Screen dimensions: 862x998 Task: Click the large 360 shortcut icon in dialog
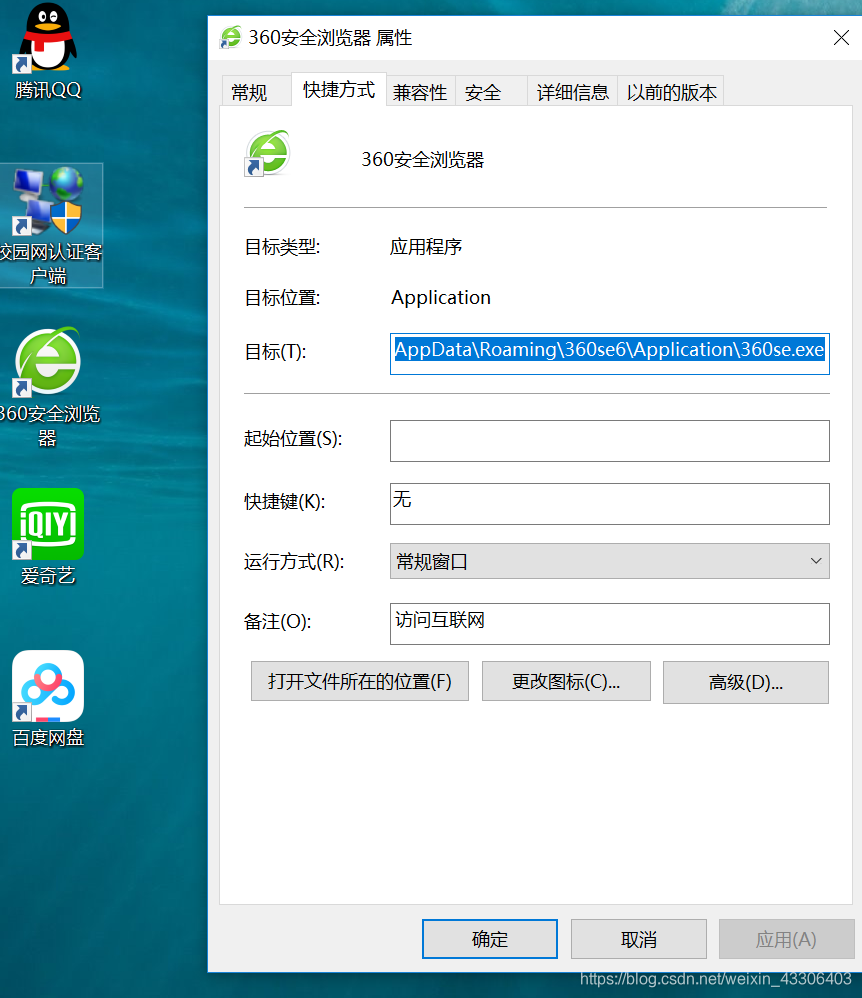[268, 153]
